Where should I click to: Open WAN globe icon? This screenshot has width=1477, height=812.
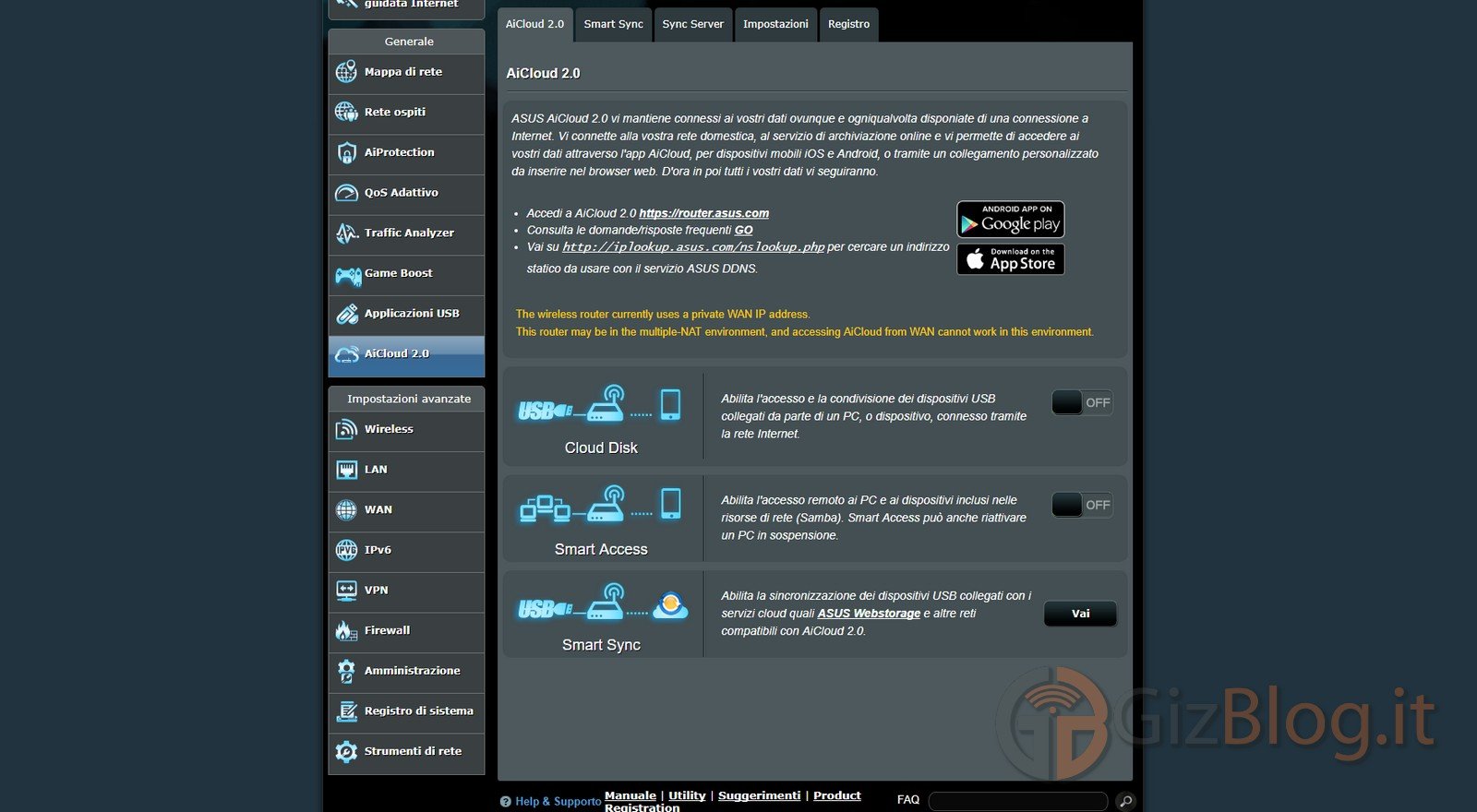[x=346, y=509]
